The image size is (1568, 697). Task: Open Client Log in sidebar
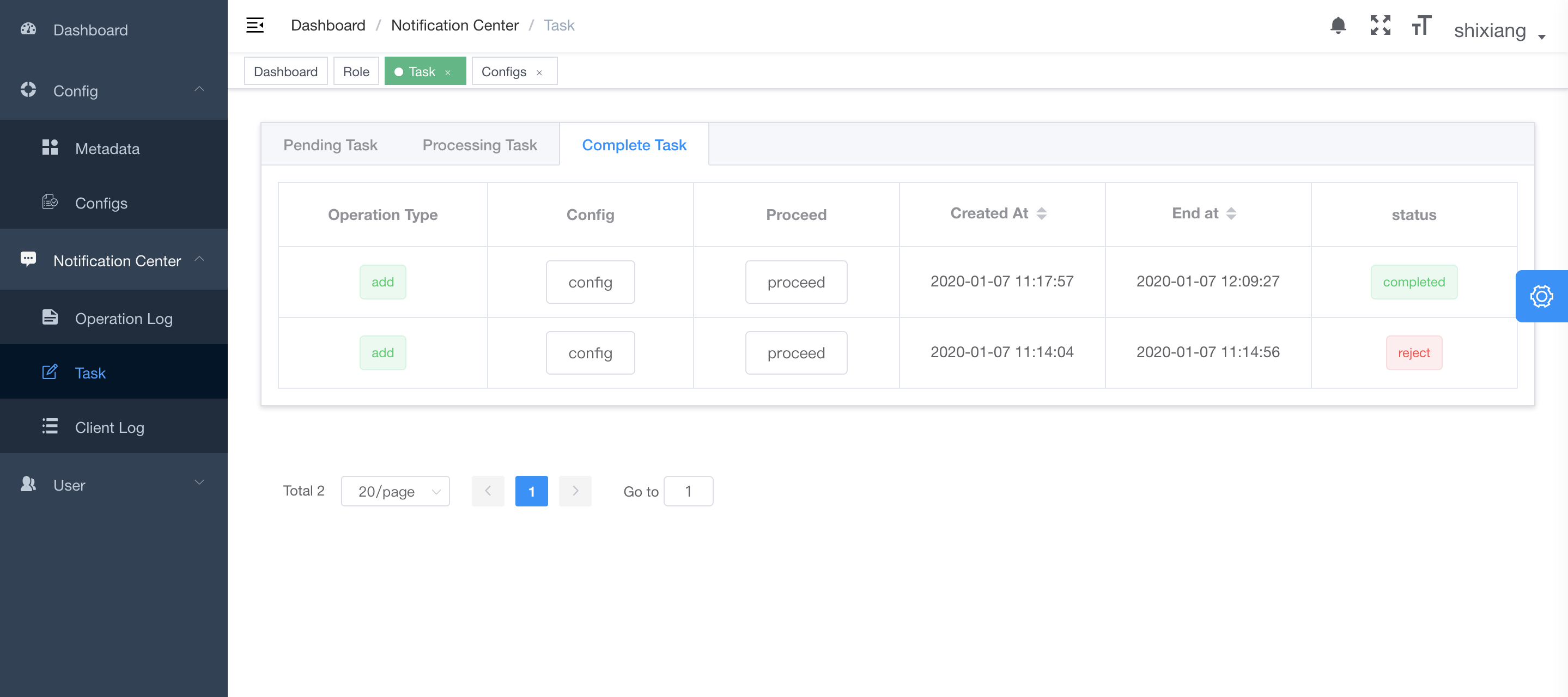(x=110, y=427)
